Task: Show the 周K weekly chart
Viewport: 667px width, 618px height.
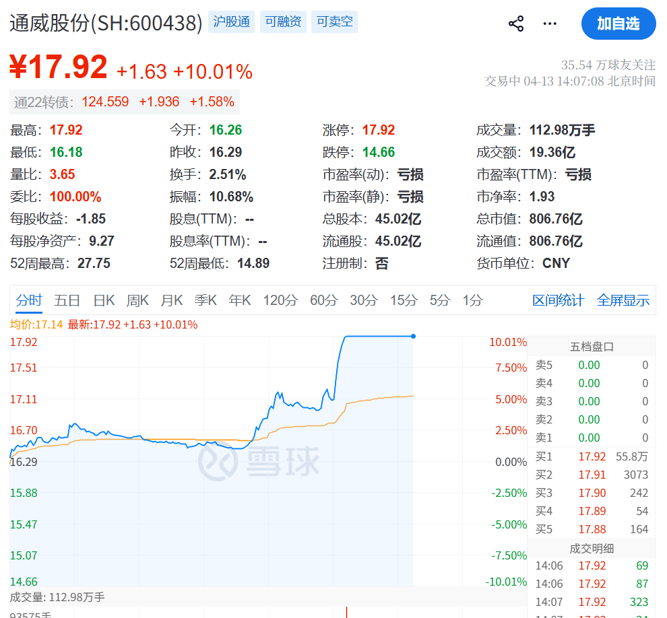Action: 138,300
